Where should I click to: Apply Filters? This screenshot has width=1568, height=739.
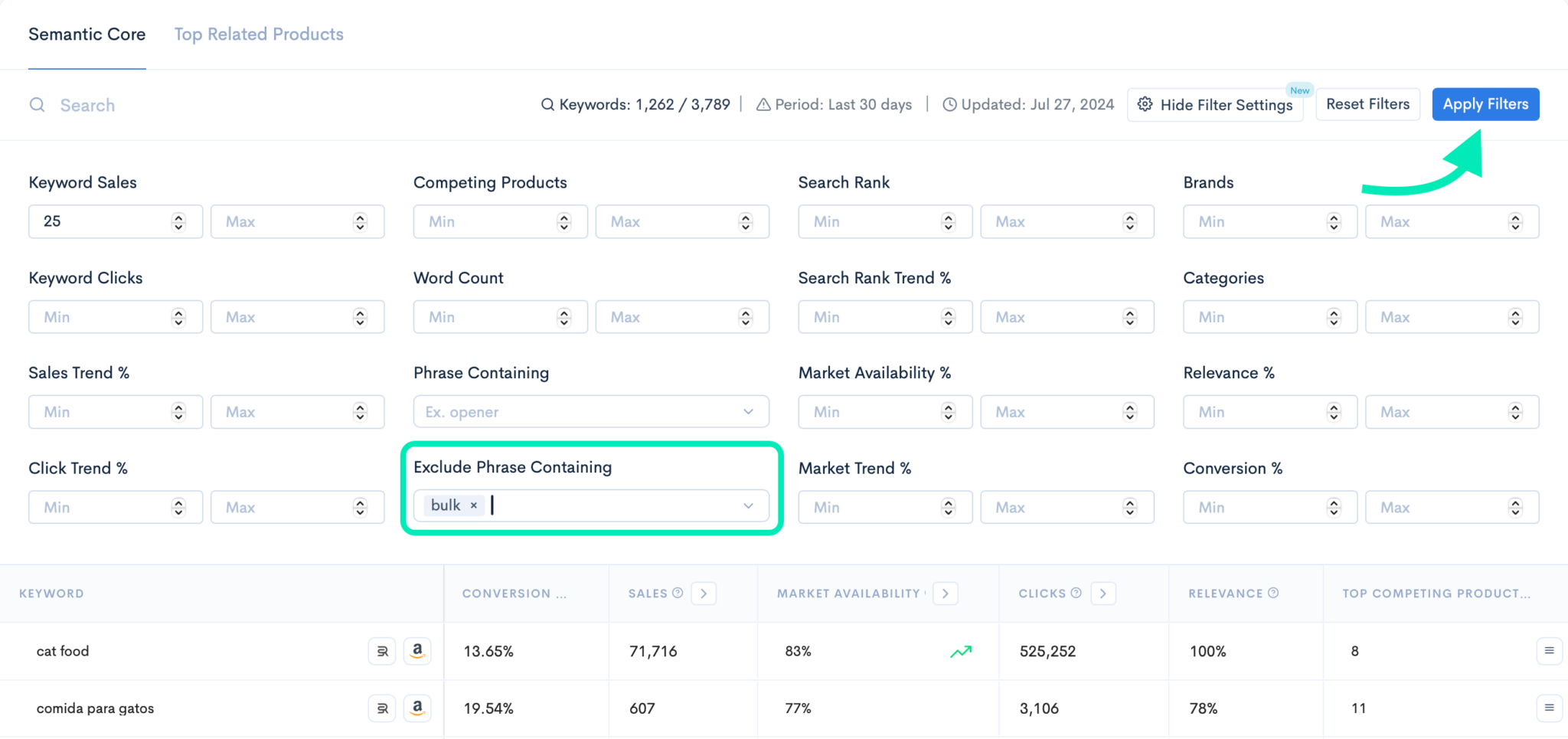tap(1485, 104)
